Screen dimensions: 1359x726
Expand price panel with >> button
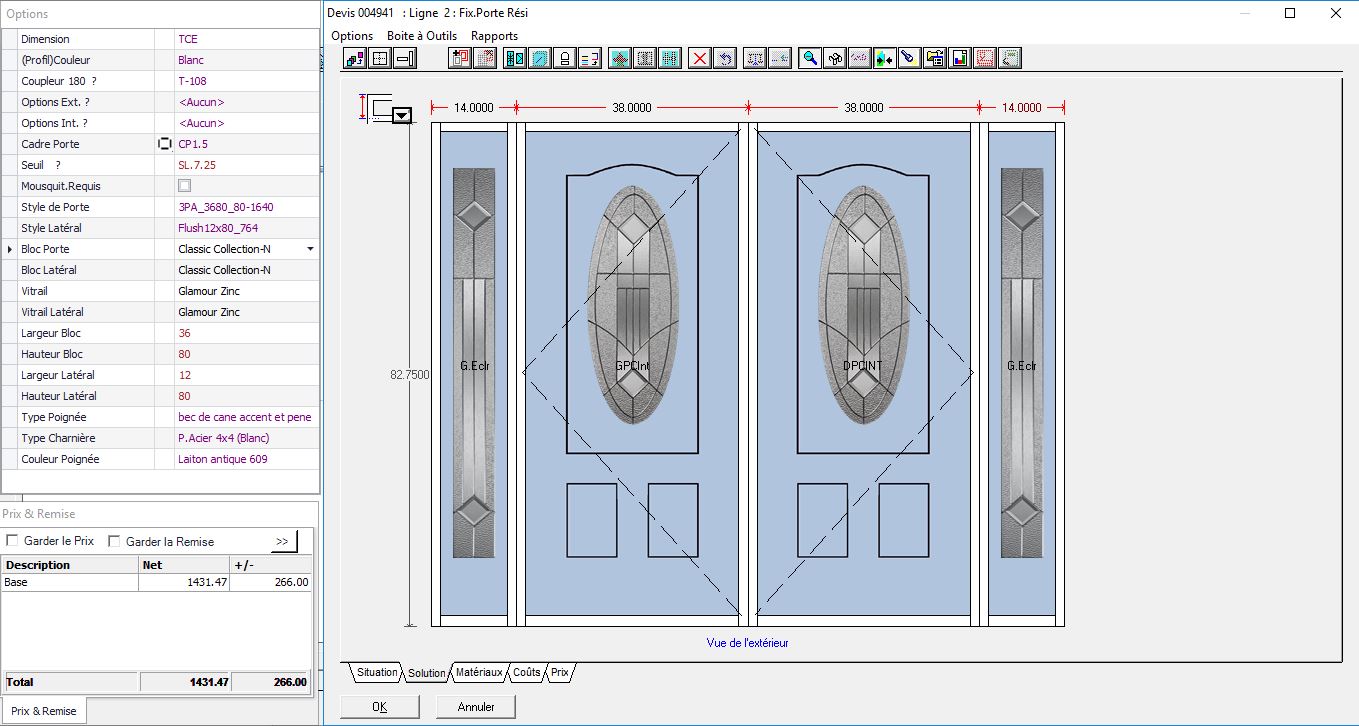tap(283, 541)
